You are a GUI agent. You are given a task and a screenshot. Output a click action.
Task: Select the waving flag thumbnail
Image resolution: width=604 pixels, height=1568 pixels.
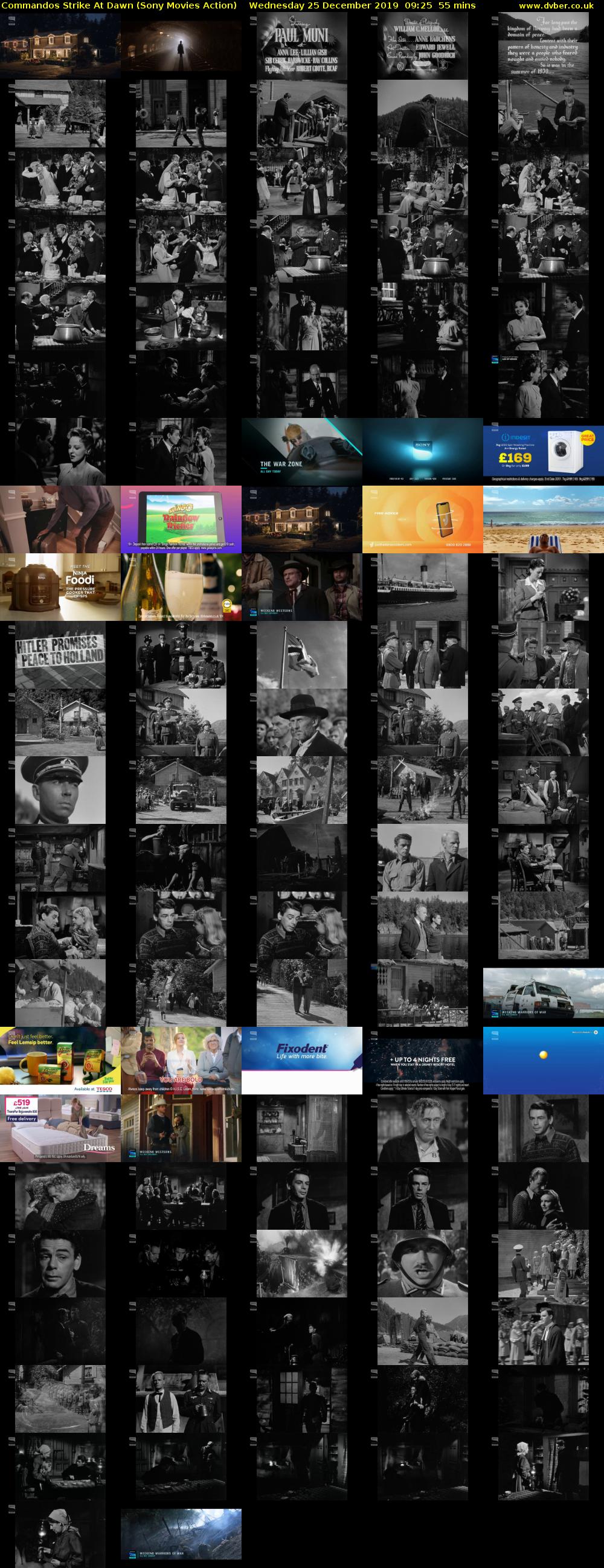click(302, 654)
